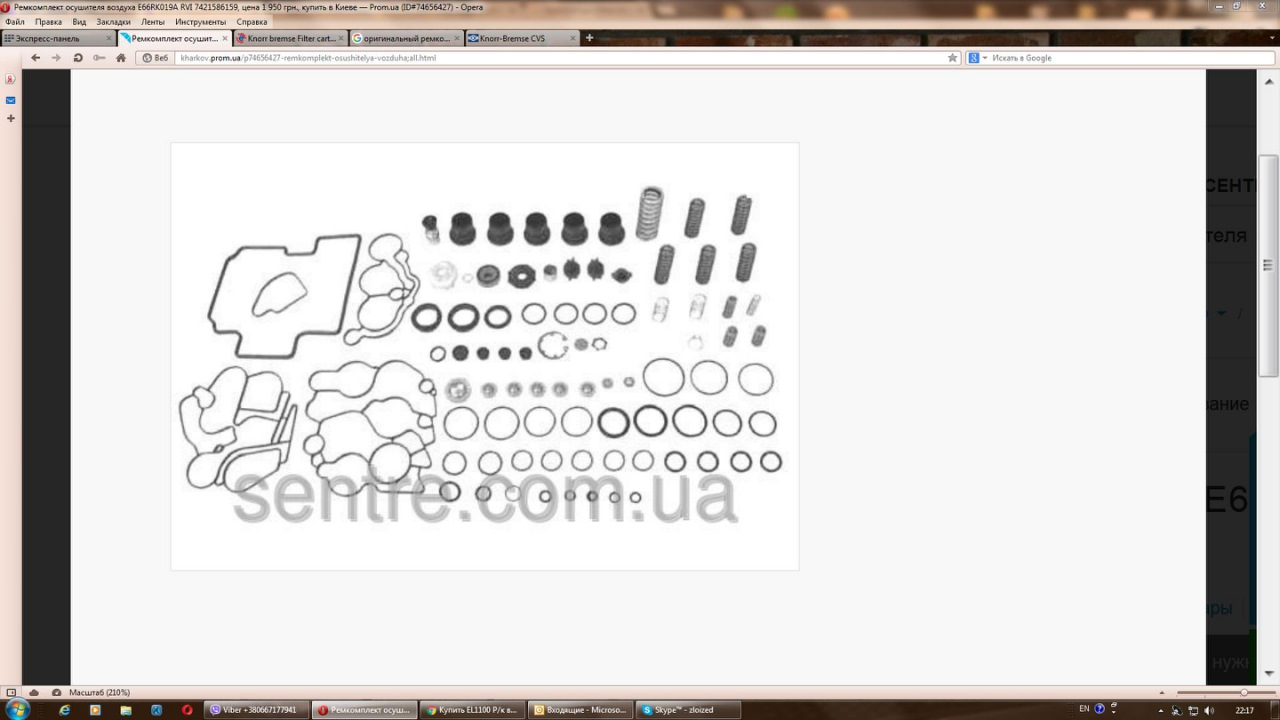Click the Масштаб (210%) zoom label
The width and height of the screenshot is (1280, 720).
[x=99, y=692]
